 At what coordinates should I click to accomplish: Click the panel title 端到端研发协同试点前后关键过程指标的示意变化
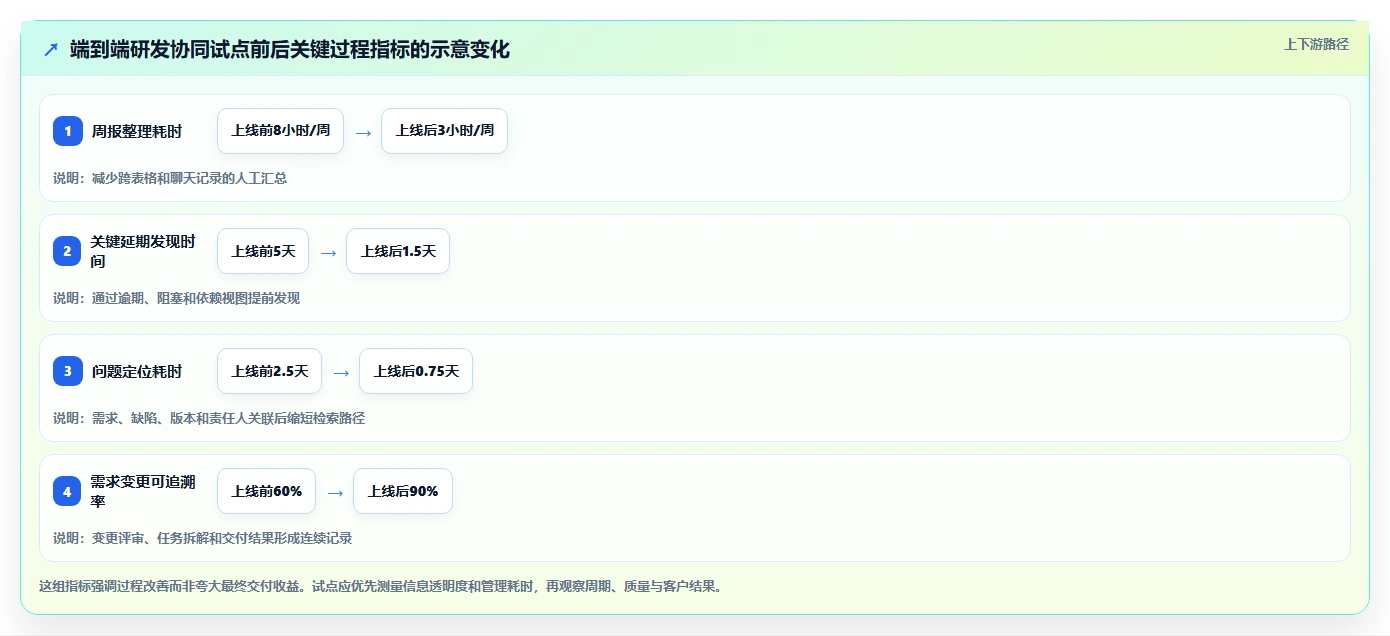(x=290, y=49)
